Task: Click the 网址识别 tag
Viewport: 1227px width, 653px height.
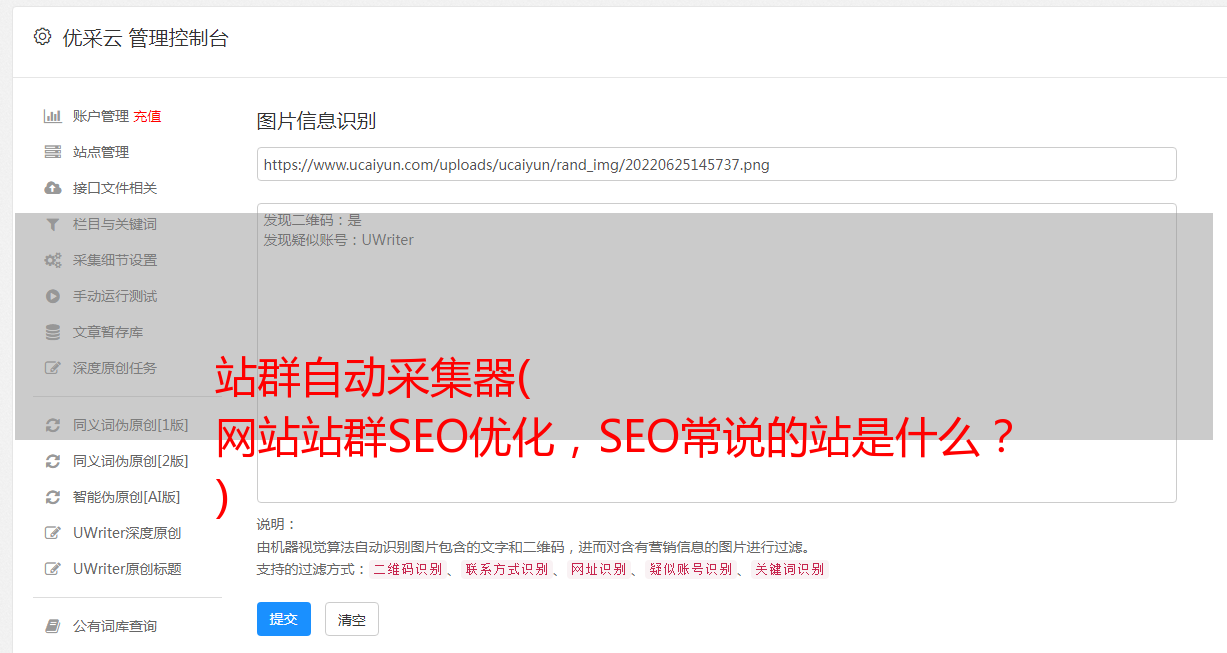Action: pyautogui.click(x=598, y=569)
